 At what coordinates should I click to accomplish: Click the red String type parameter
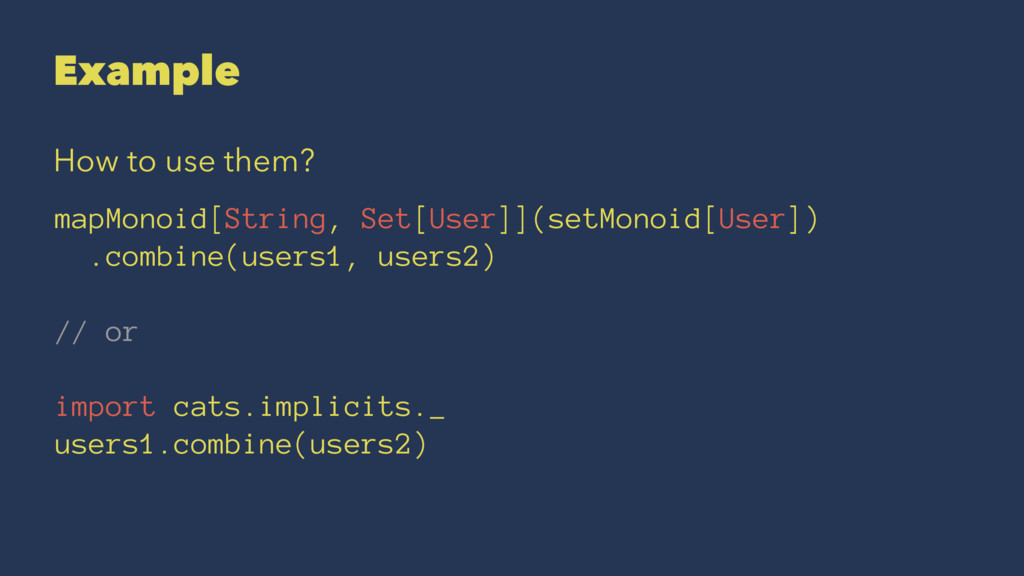(275, 219)
